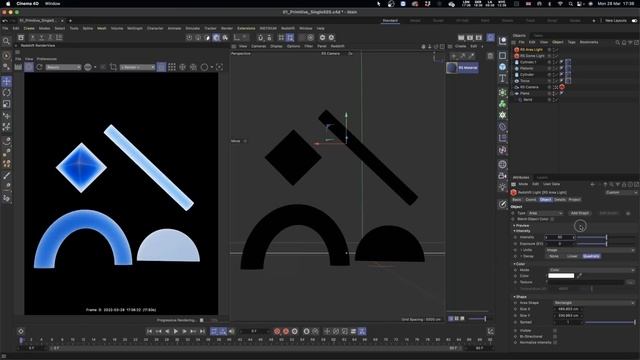Viewport: 640px width, 360px height.
Task: Click the record keyframe red button
Action: [x=277, y=331]
